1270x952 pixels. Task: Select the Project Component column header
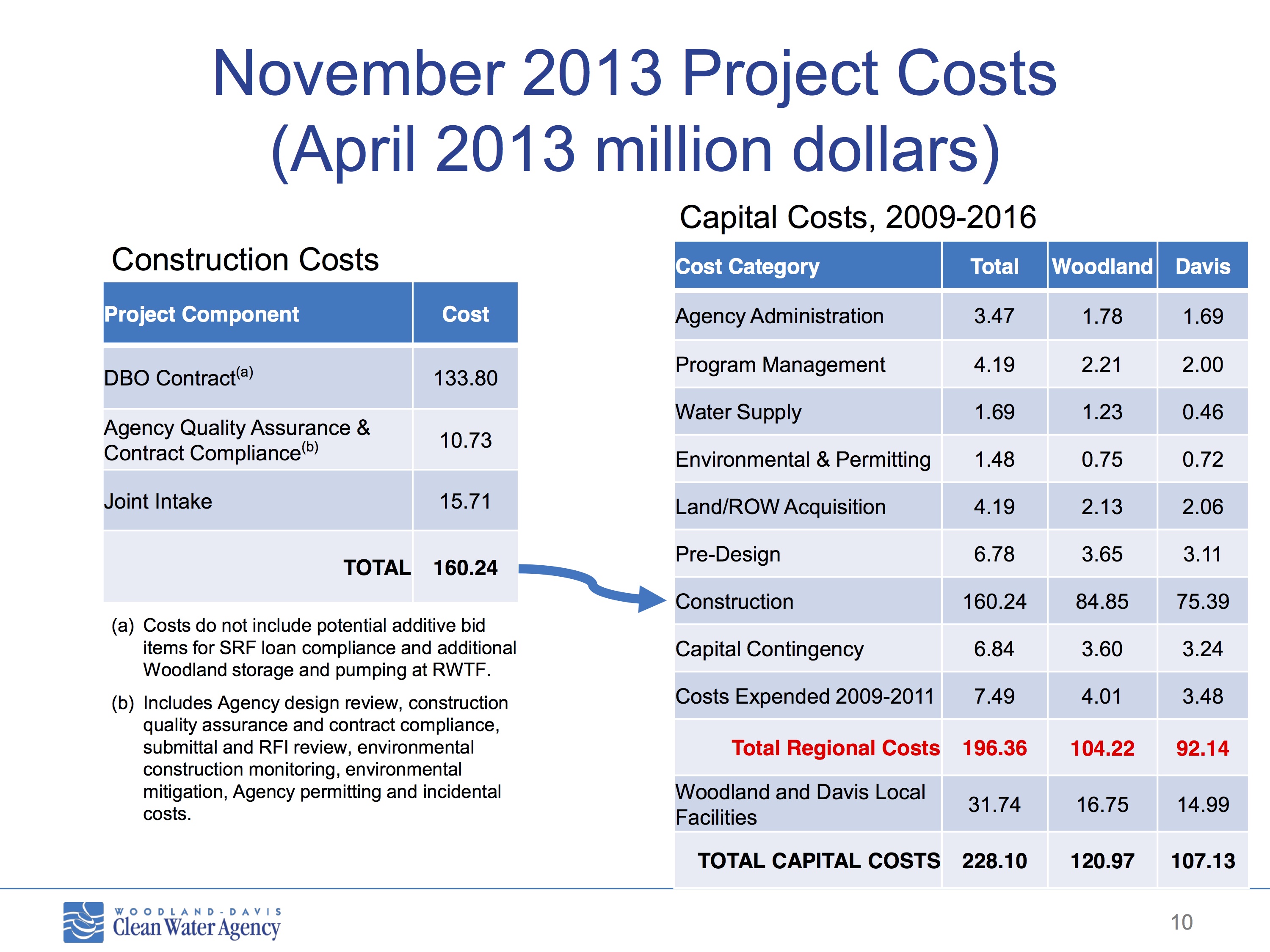[x=201, y=314]
